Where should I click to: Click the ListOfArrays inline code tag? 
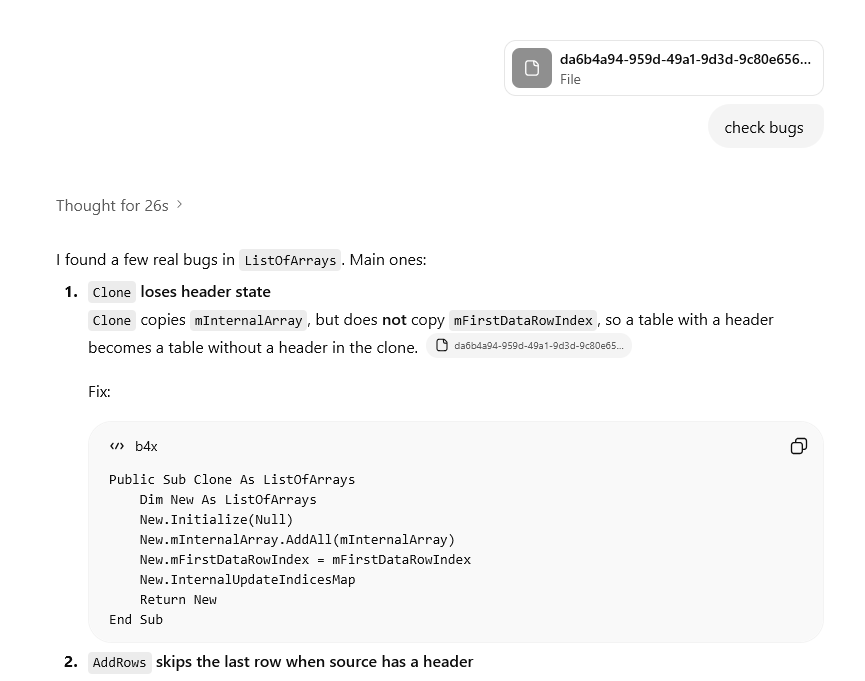pyautogui.click(x=290, y=260)
